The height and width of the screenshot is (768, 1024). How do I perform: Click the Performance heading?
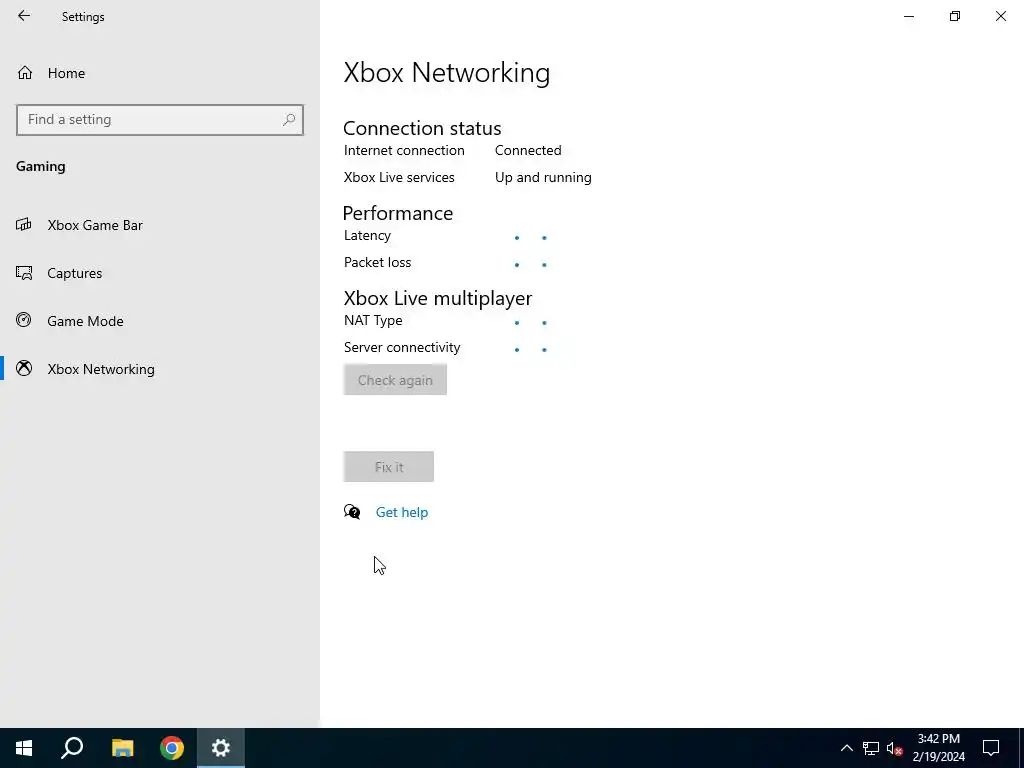click(398, 213)
